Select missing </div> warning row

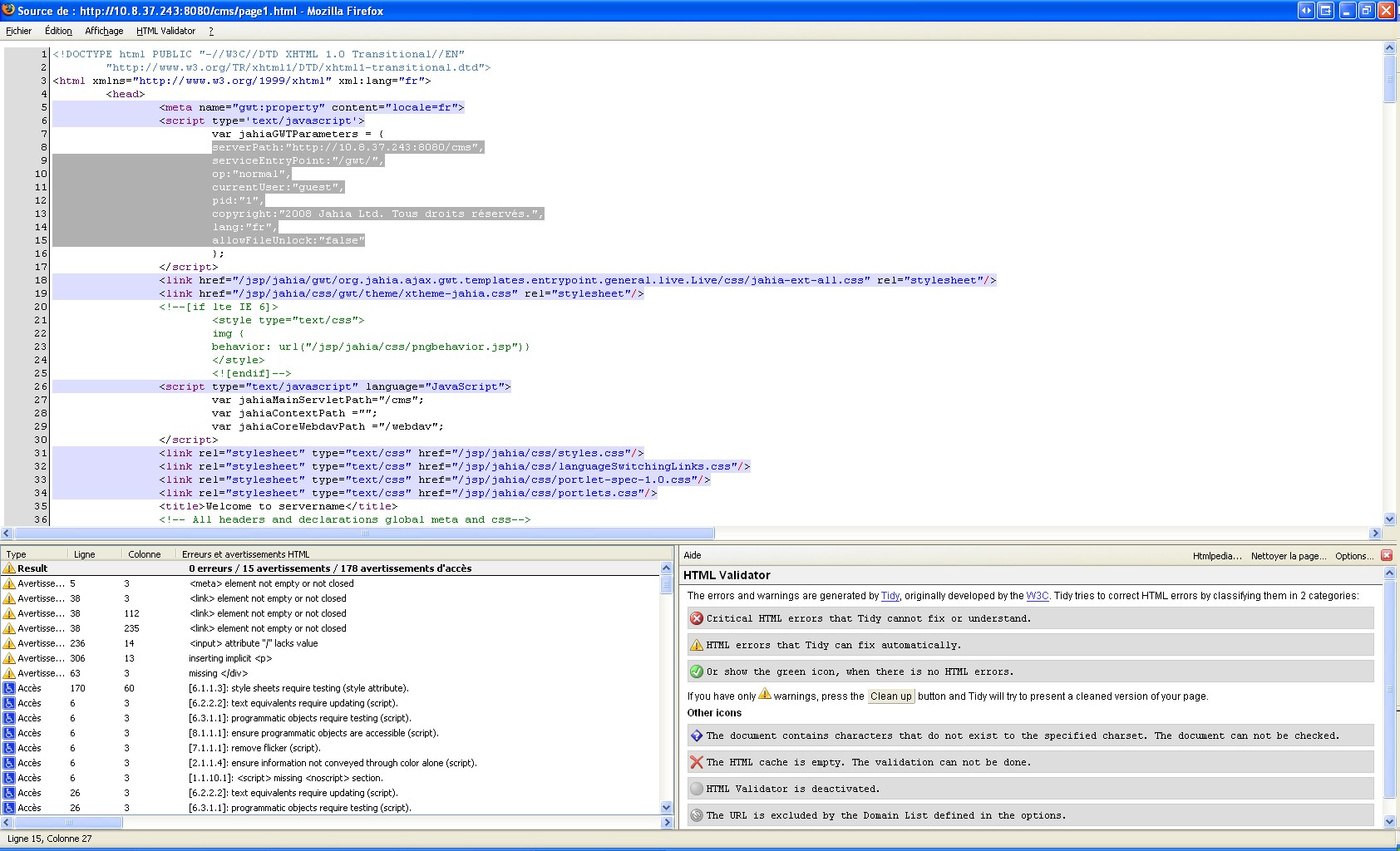tap(330, 673)
